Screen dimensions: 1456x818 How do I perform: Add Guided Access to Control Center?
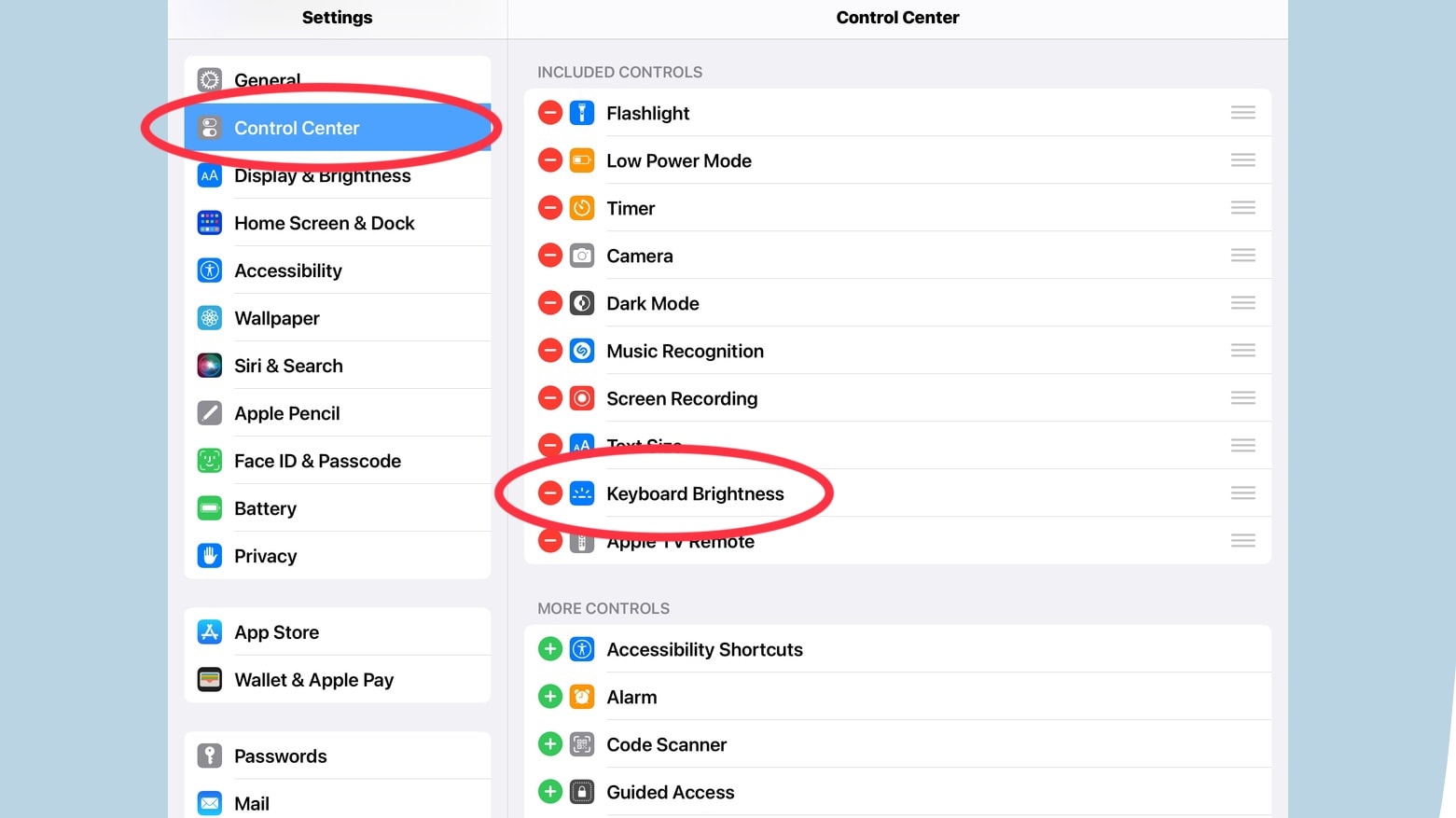pyautogui.click(x=550, y=792)
